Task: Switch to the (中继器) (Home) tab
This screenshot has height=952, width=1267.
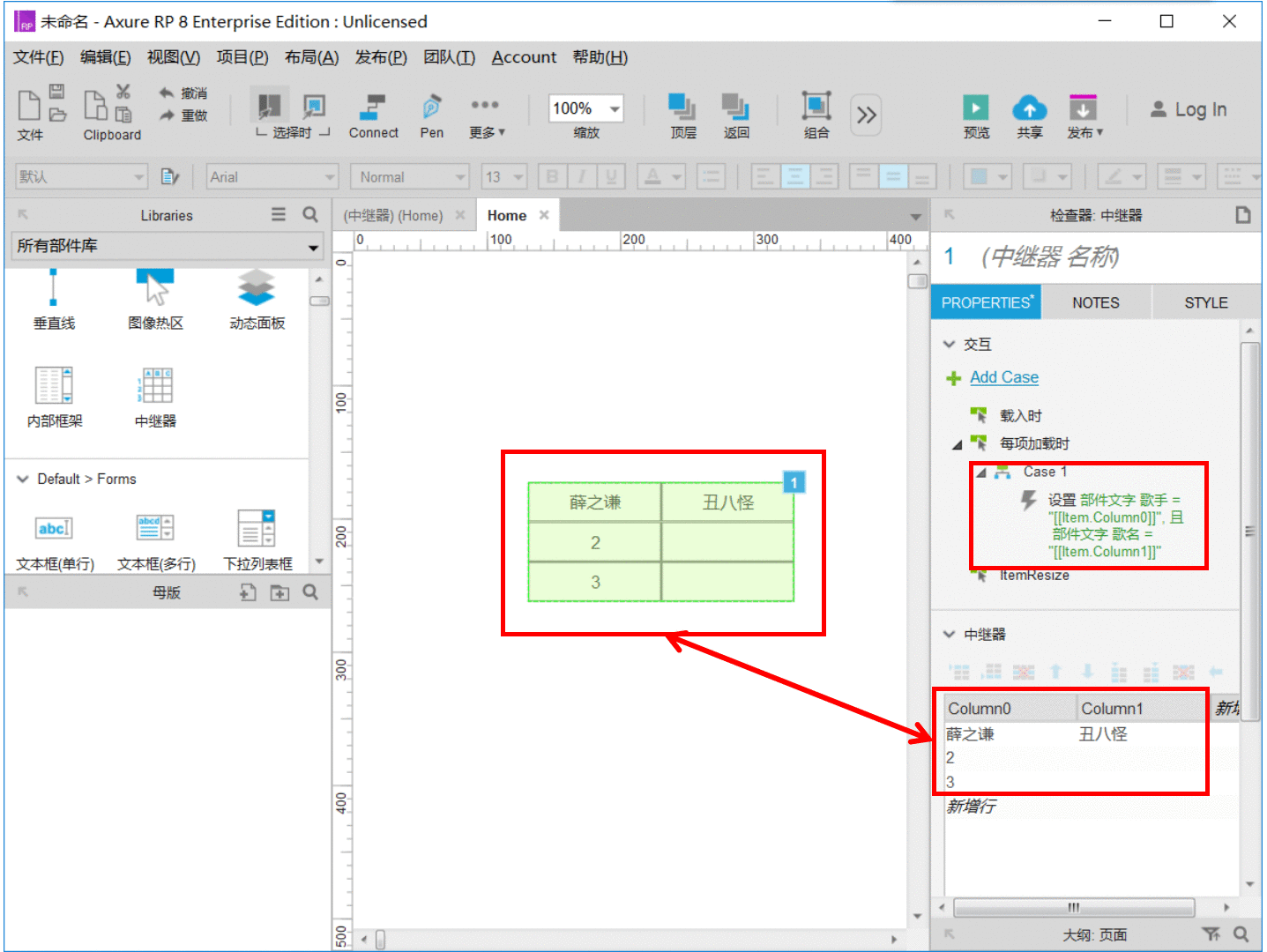Action: click(x=393, y=215)
